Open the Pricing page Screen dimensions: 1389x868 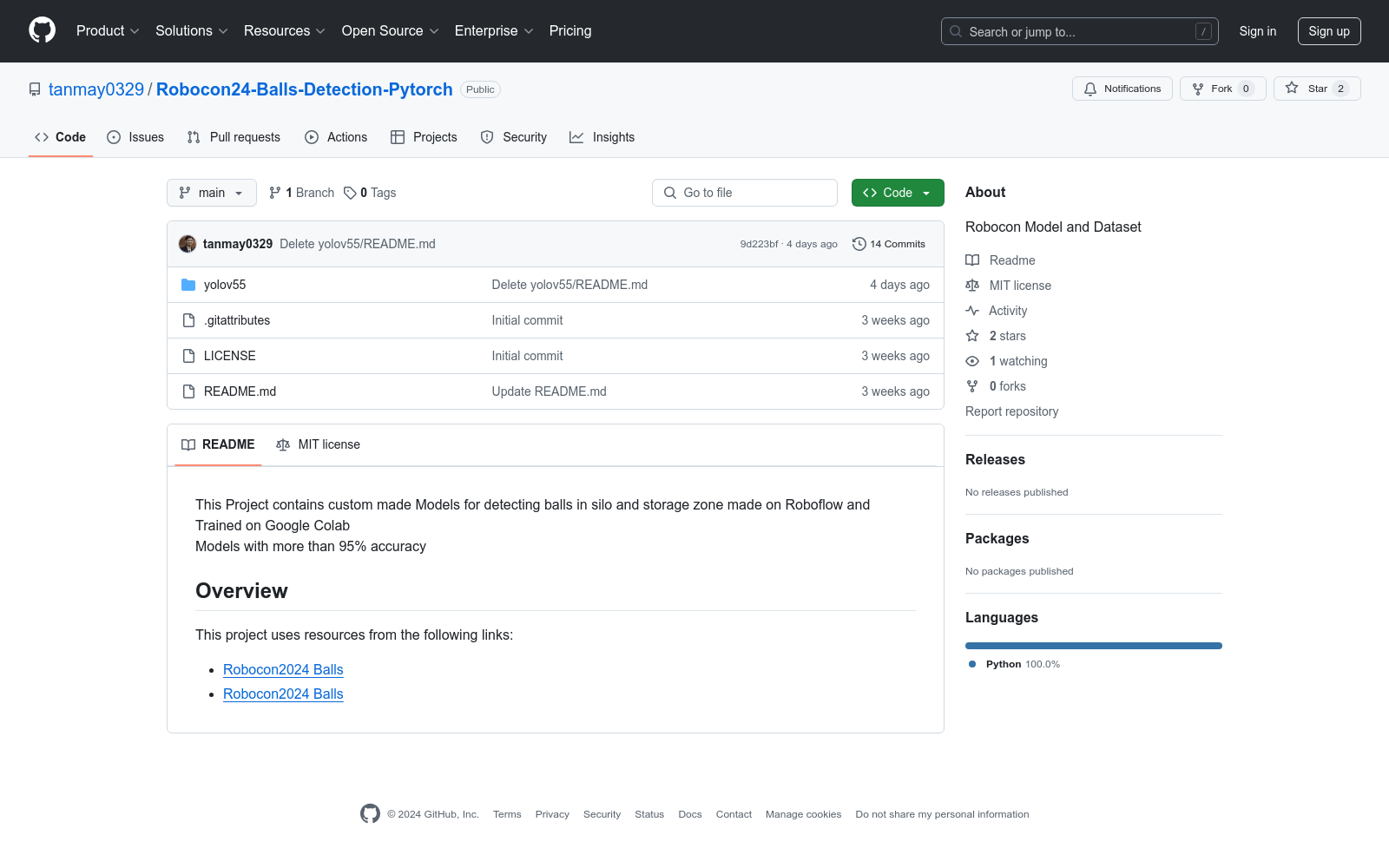coord(570,31)
